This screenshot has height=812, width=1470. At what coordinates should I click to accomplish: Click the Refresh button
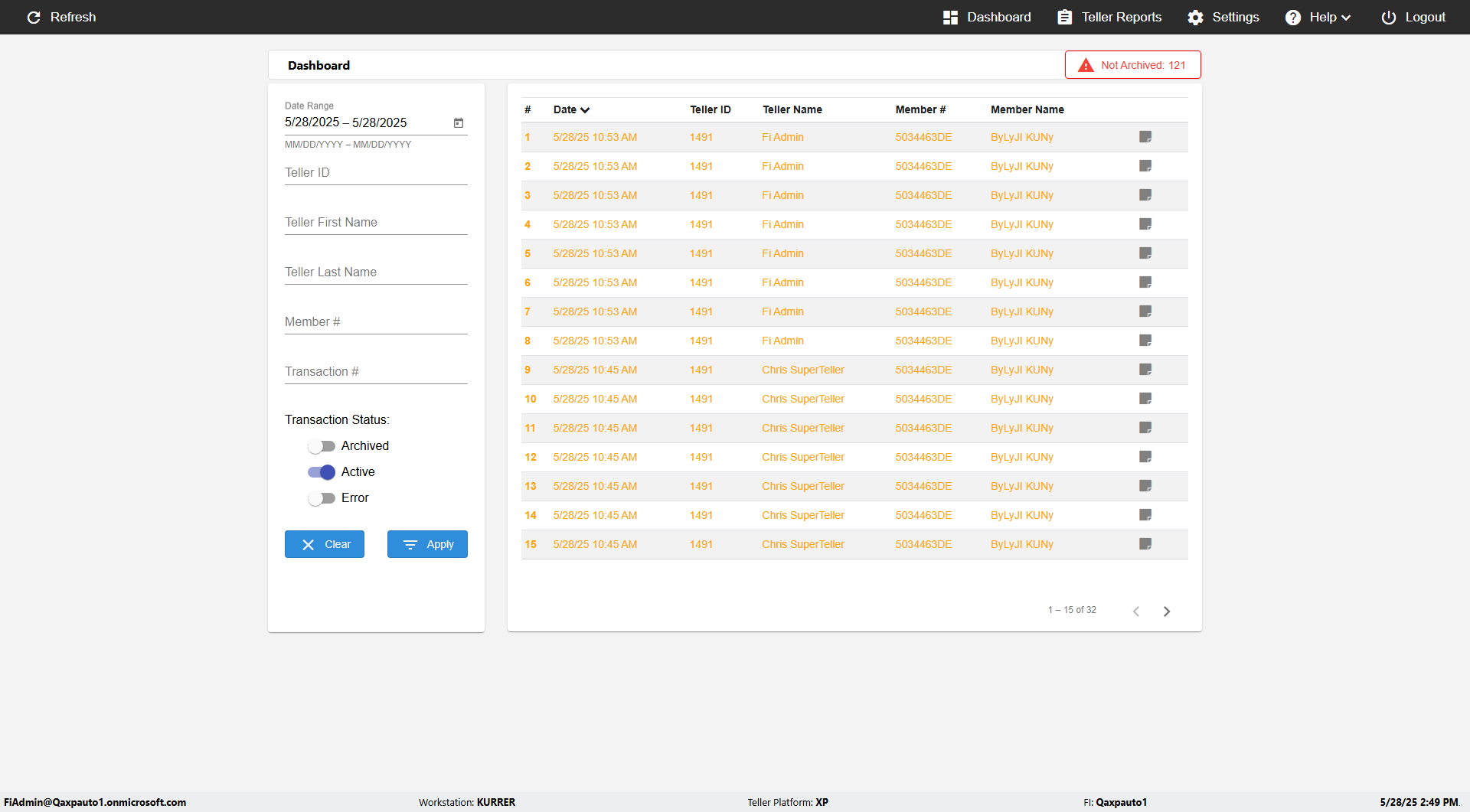point(61,17)
